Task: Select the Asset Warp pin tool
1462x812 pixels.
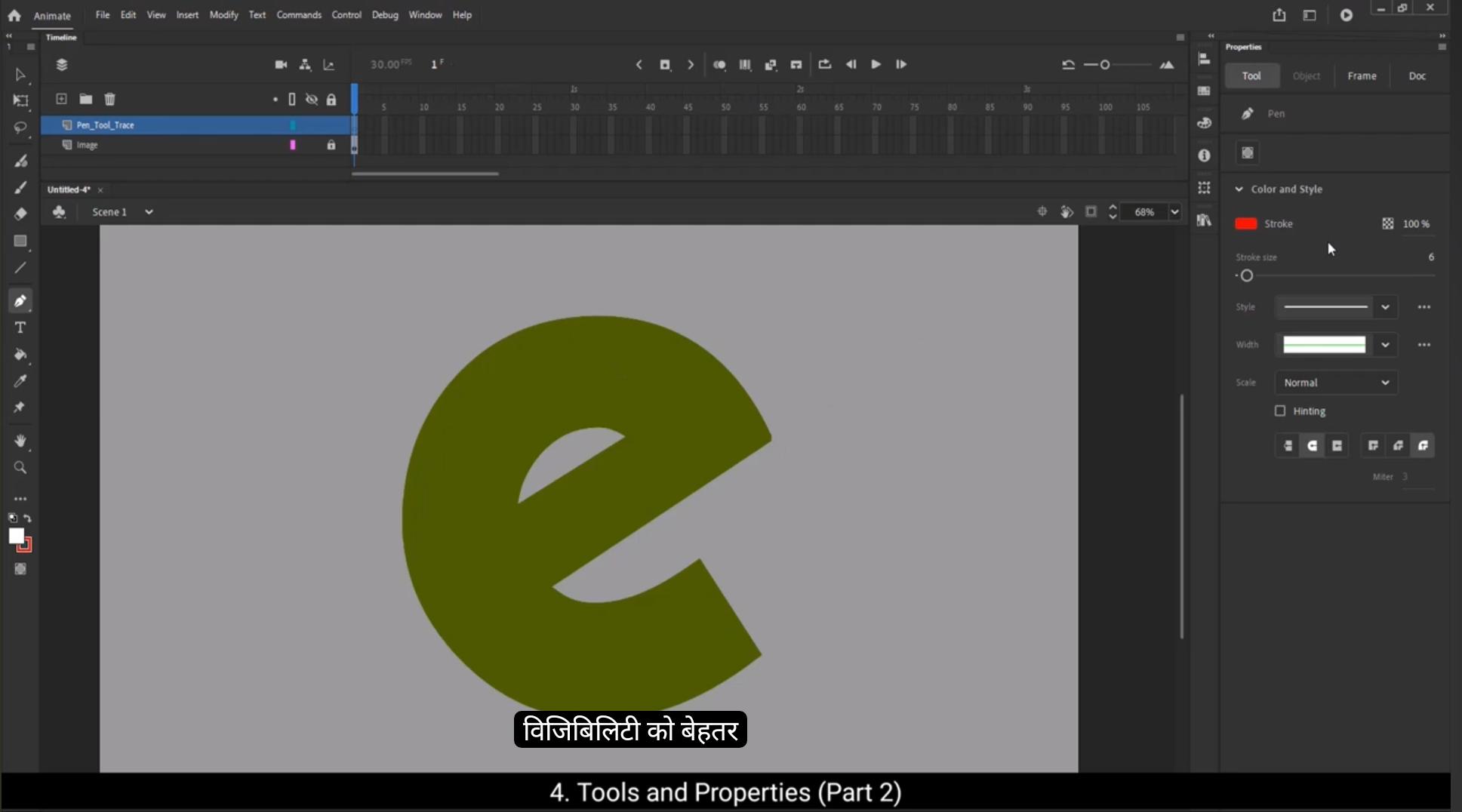Action: click(20, 408)
